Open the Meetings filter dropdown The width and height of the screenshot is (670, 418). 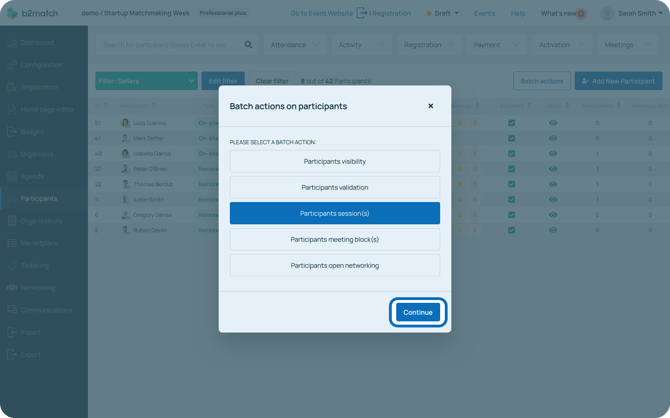(x=627, y=44)
